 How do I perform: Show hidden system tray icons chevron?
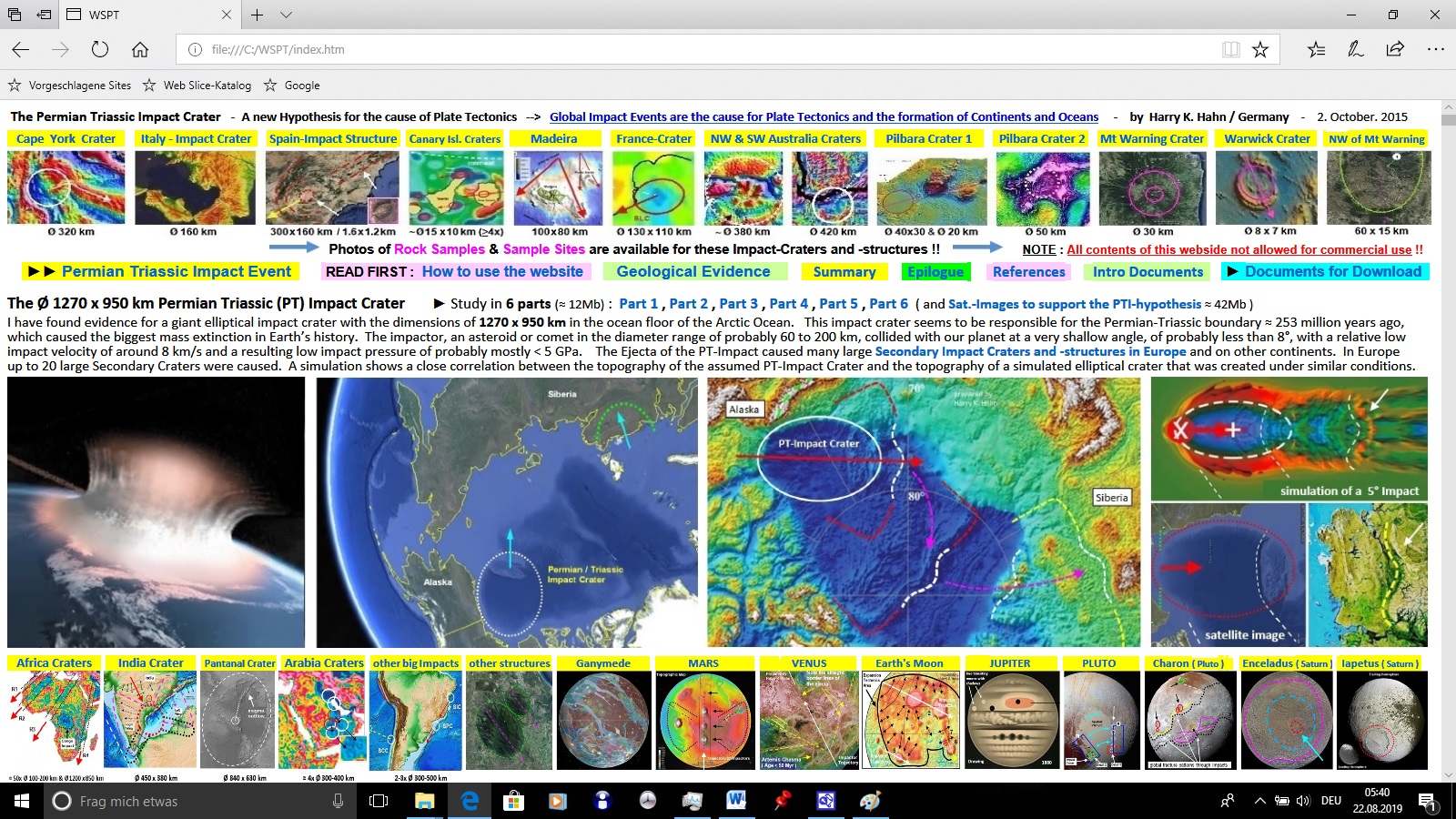coord(1259,801)
